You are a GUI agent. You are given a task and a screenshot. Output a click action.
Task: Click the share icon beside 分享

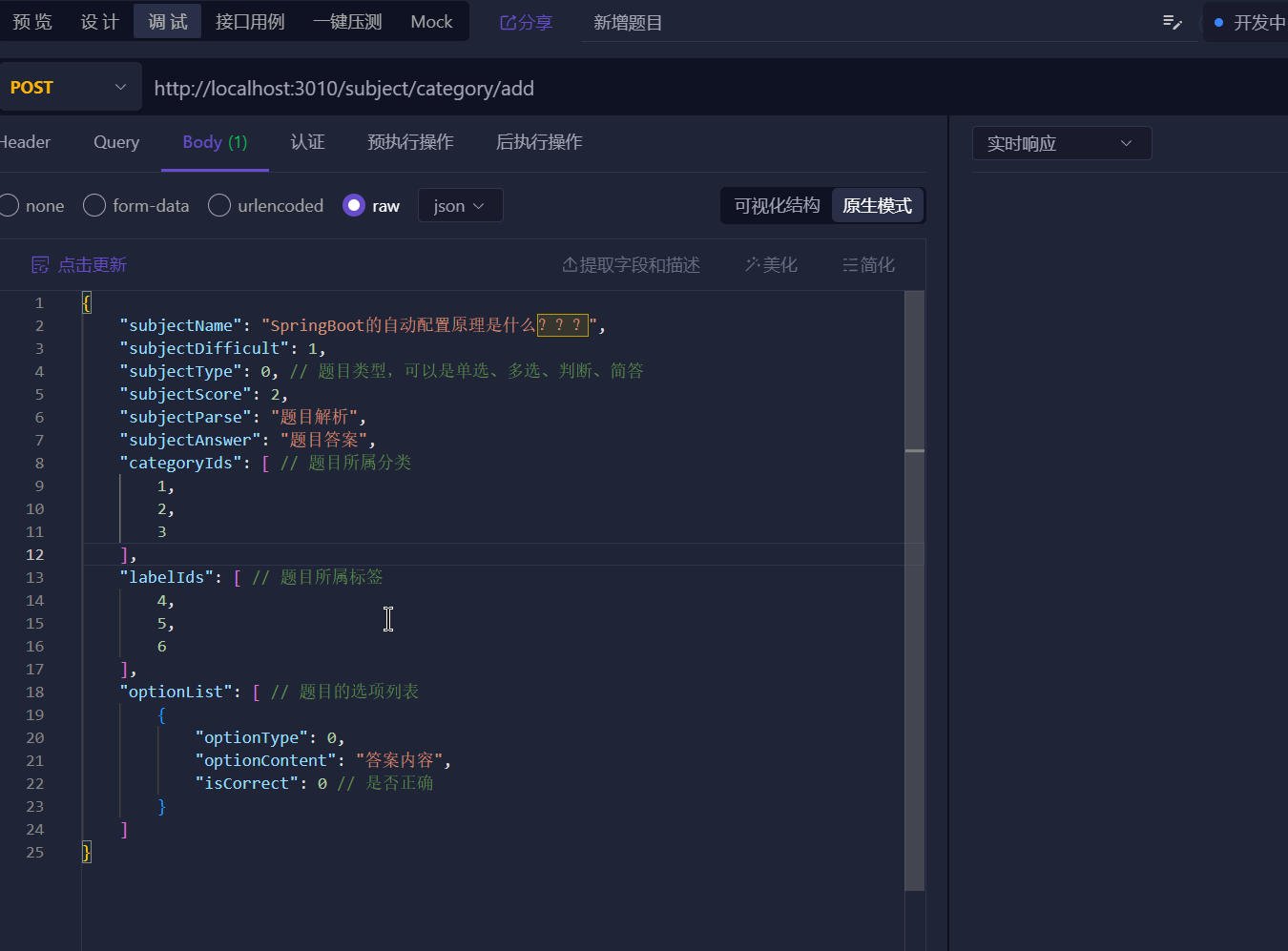508,22
